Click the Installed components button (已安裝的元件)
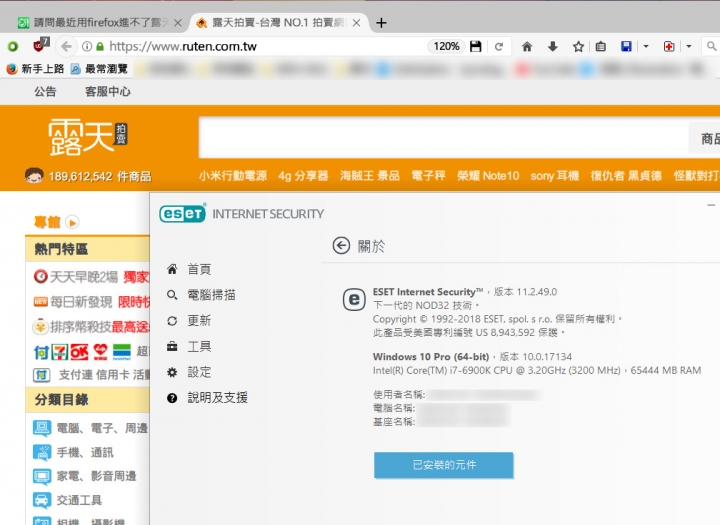The width and height of the screenshot is (720, 525). (x=444, y=465)
